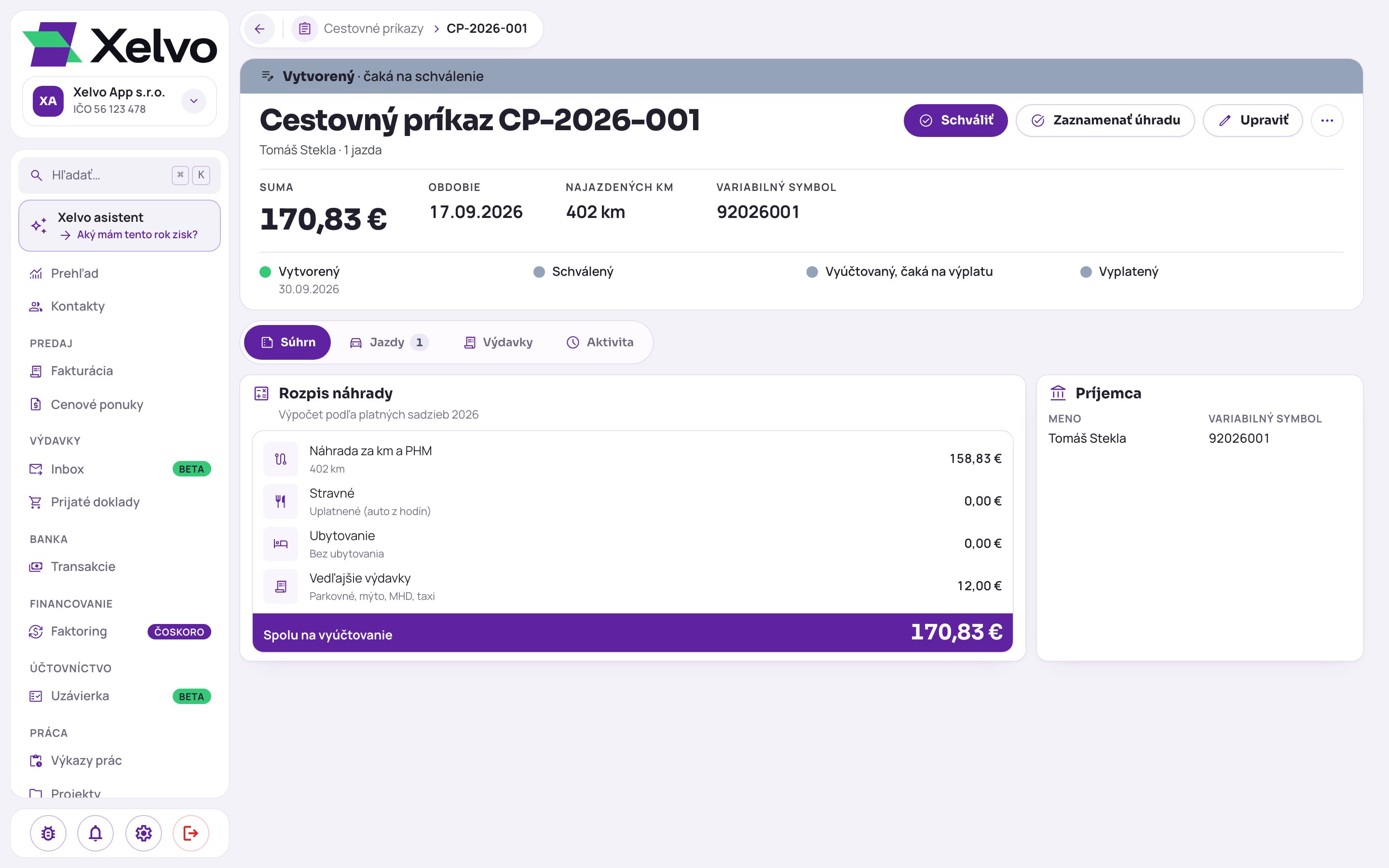The width and height of the screenshot is (1389, 868).
Task: Open the bug report icon
Action: click(x=48, y=833)
